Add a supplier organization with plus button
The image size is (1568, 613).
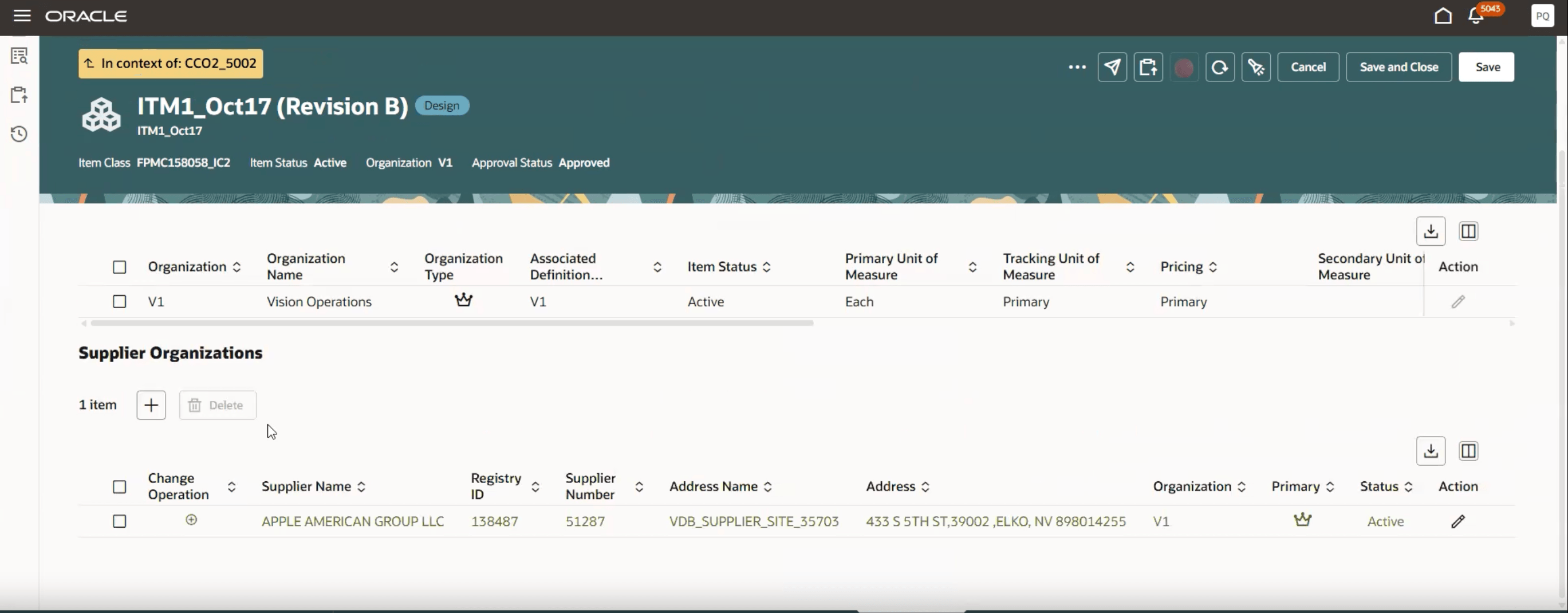151,405
